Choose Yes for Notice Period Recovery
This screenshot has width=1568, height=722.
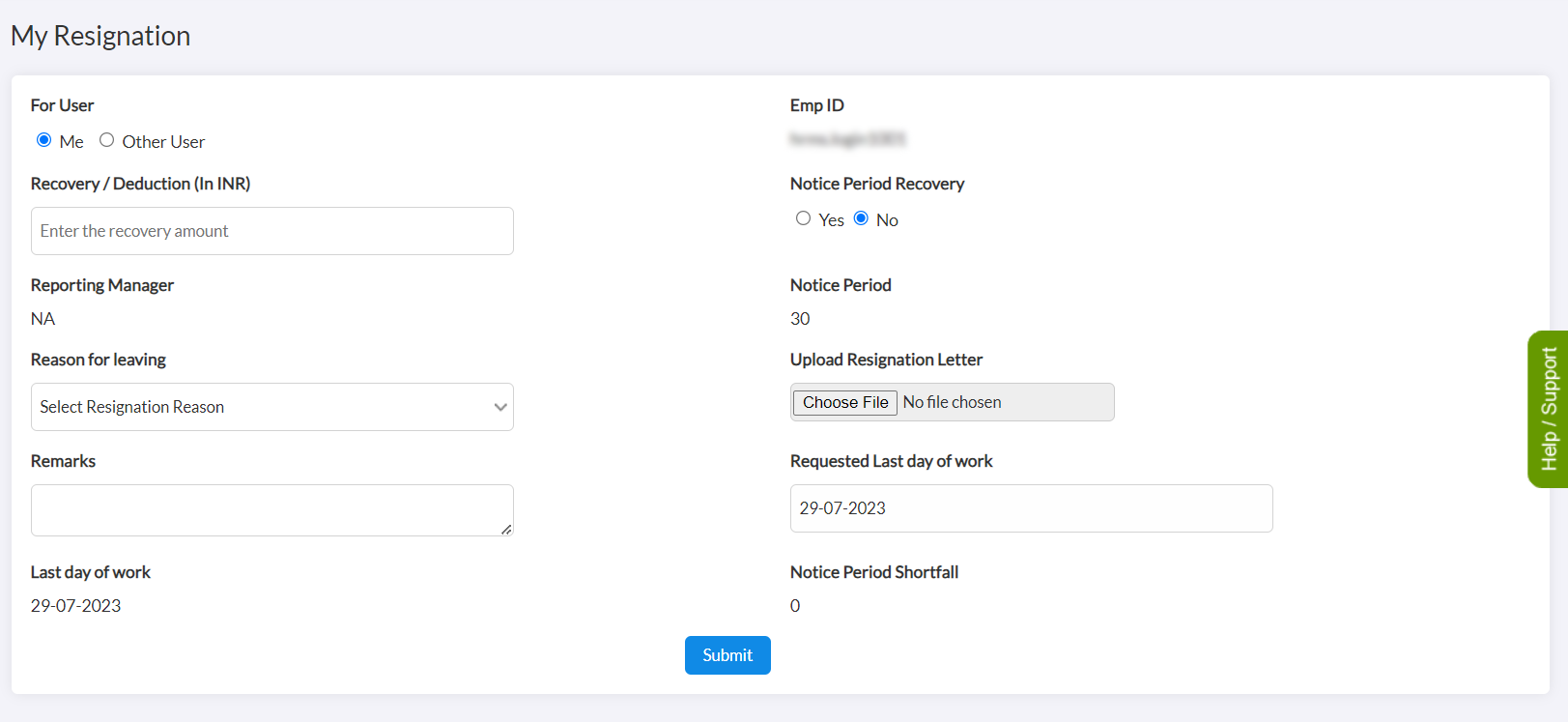click(803, 218)
